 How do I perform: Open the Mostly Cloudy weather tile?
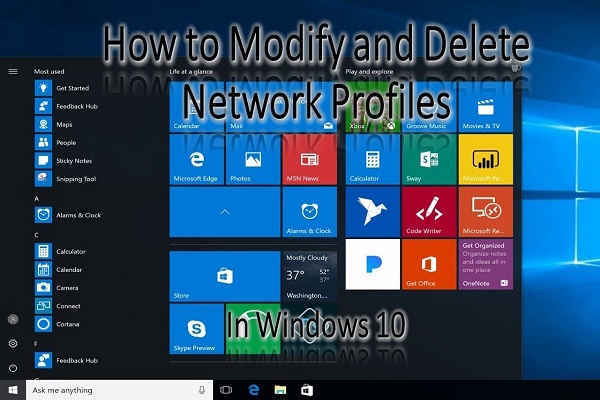pyautogui.click(x=310, y=276)
